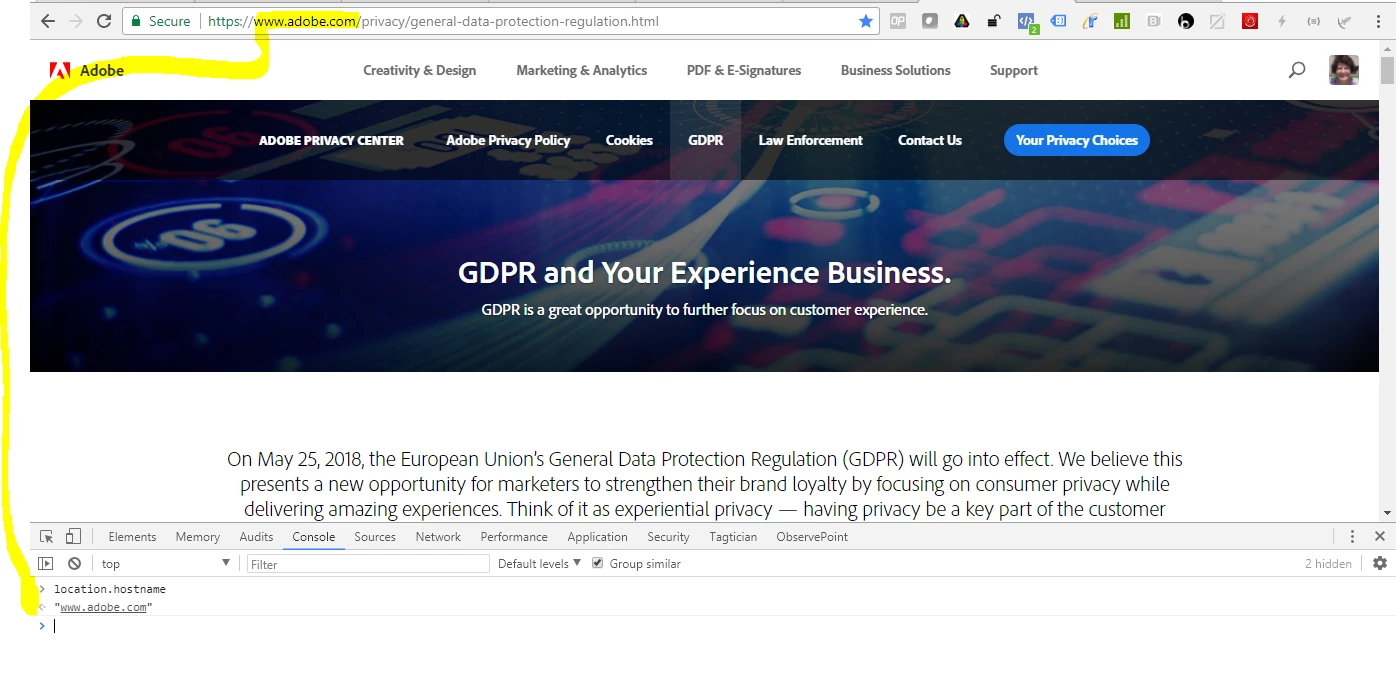Viewport: 1396px width, 695px height.
Task: Click the location.hostname console entry
Action: click(110, 589)
